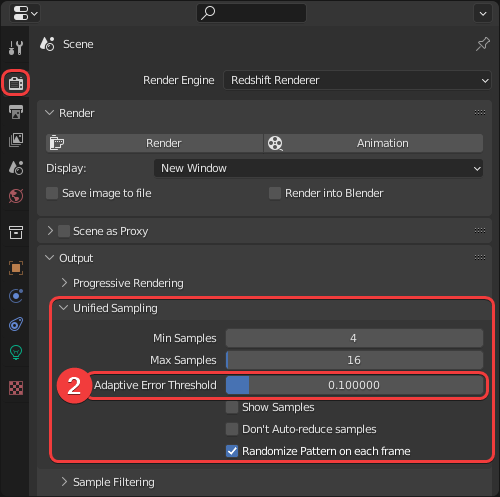500x497 pixels.
Task: Open the Render Engine dropdown
Action: (x=357, y=80)
